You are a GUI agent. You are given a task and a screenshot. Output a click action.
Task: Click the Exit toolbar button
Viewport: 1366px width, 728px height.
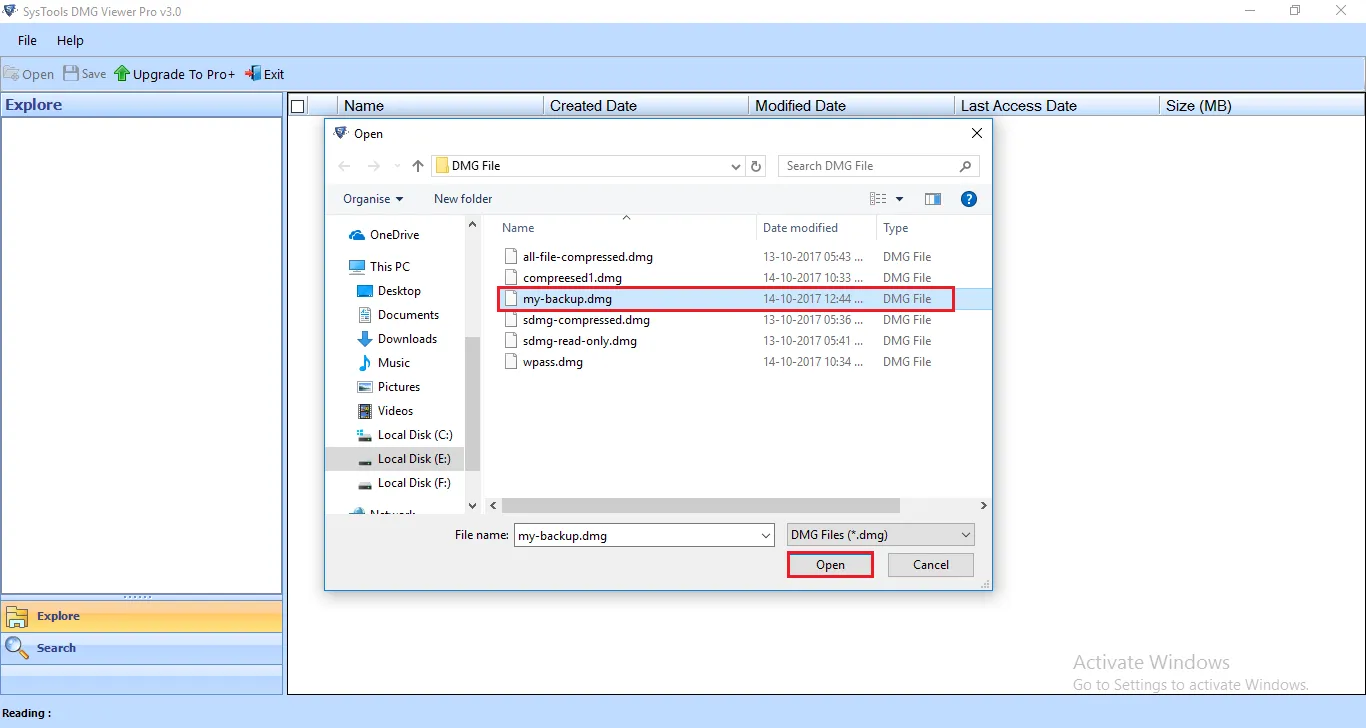click(265, 74)
